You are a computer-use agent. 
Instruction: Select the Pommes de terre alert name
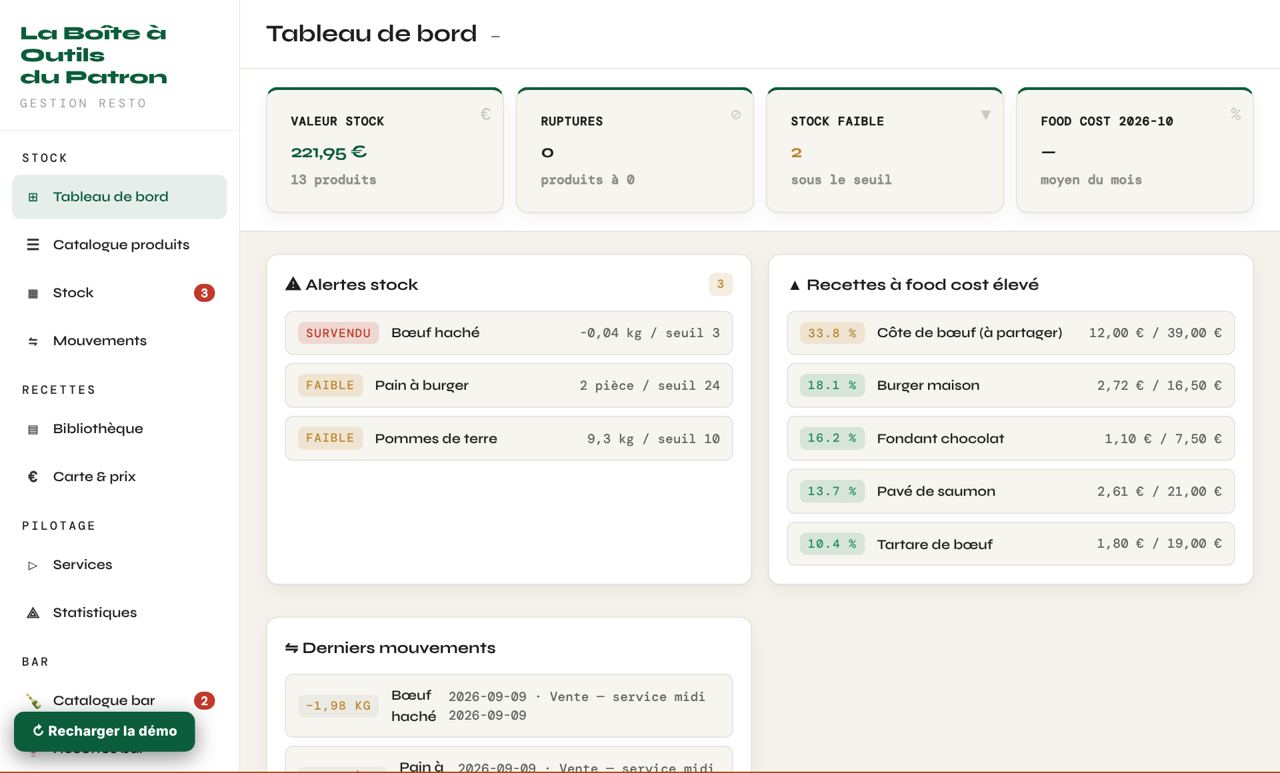click(x=436, y=438)
